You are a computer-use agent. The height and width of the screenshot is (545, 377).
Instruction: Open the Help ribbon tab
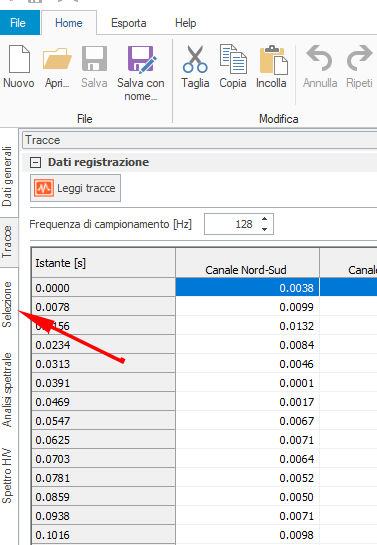pos(186,23)
